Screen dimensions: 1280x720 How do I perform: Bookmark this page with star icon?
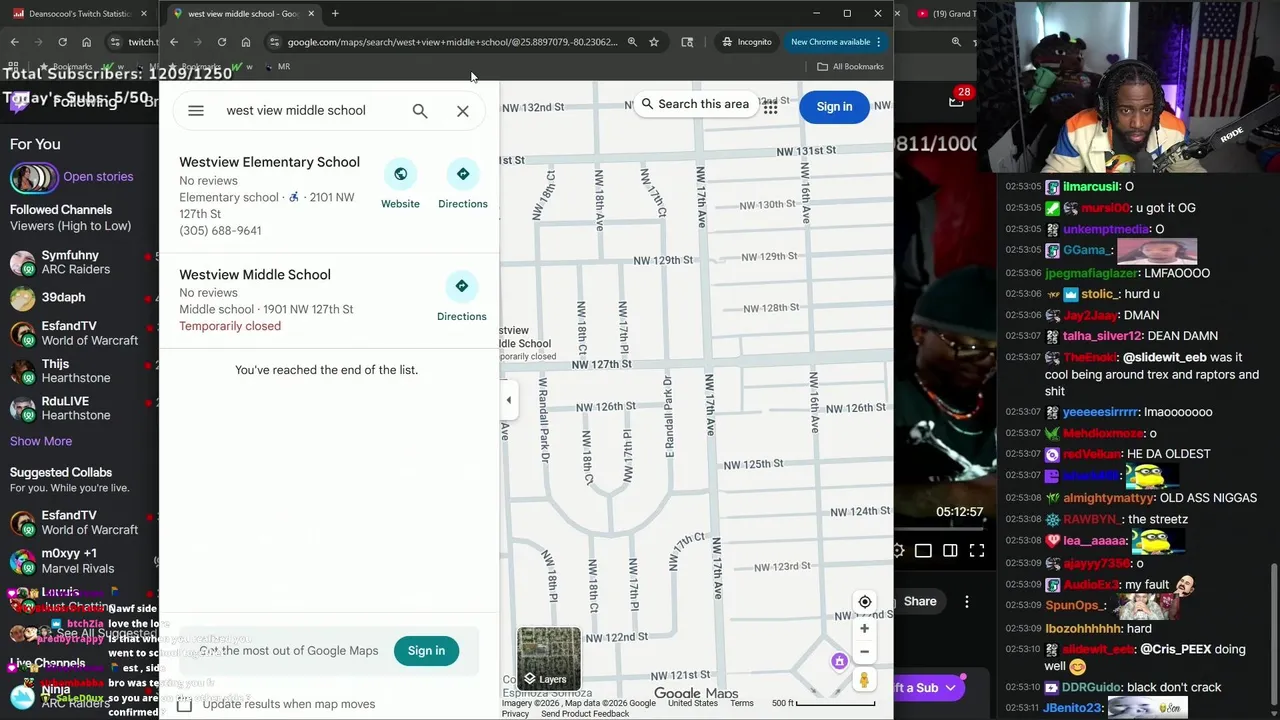pos(654,42)
